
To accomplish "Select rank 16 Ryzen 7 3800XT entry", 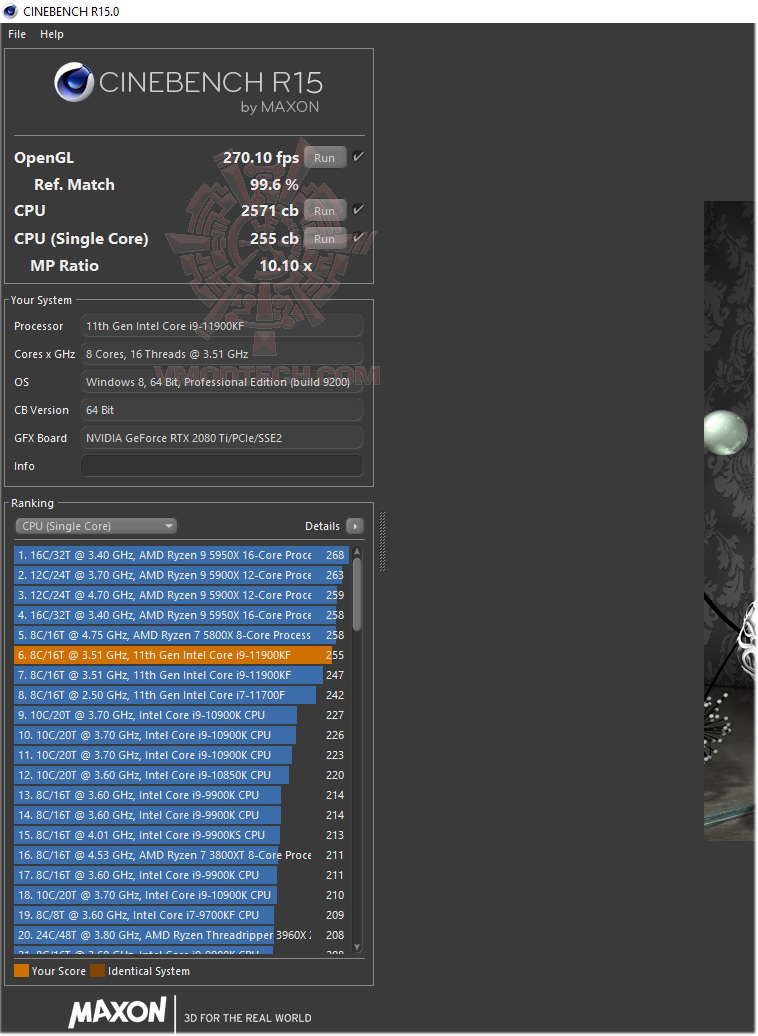I will click(x=182, y=855).
